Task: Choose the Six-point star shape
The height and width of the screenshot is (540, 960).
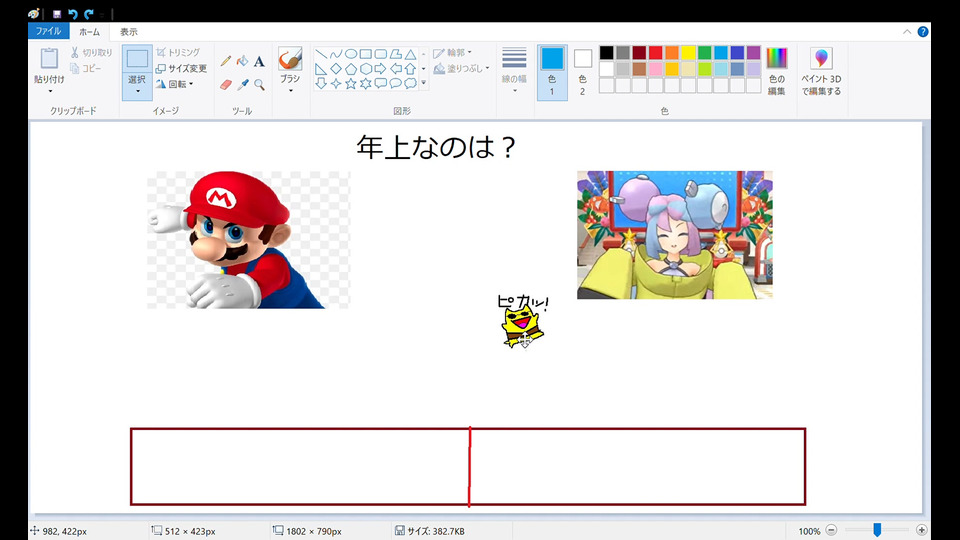Action: click(366, 83)
